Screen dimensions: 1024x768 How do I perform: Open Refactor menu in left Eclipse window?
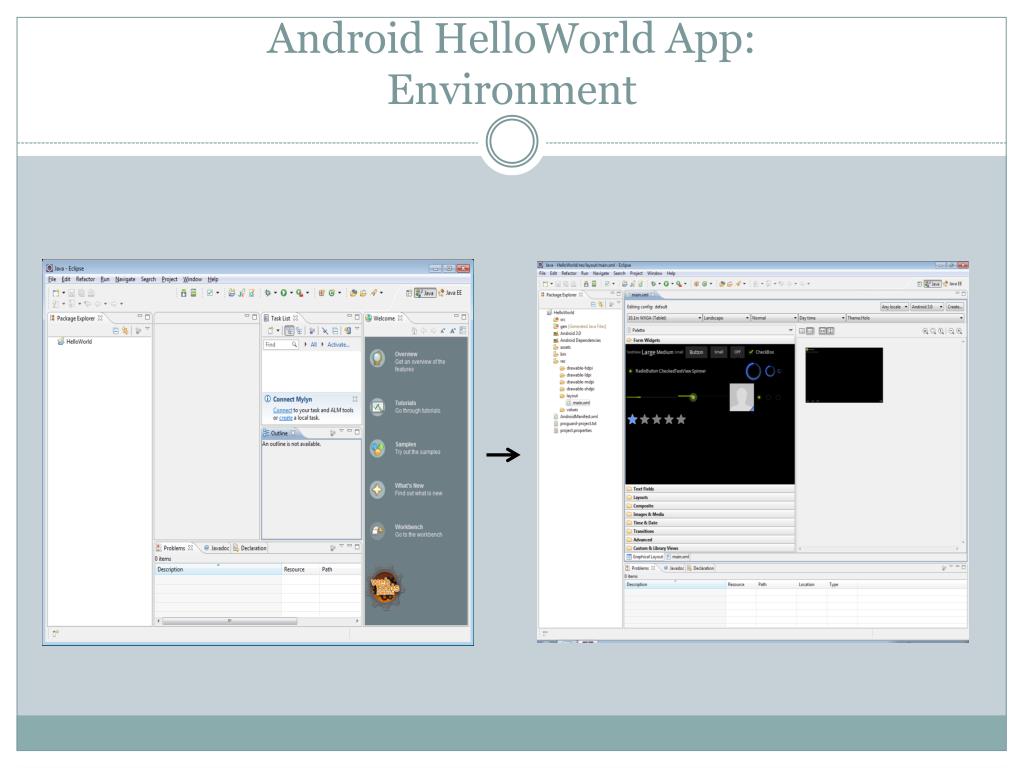pos(85,279)
